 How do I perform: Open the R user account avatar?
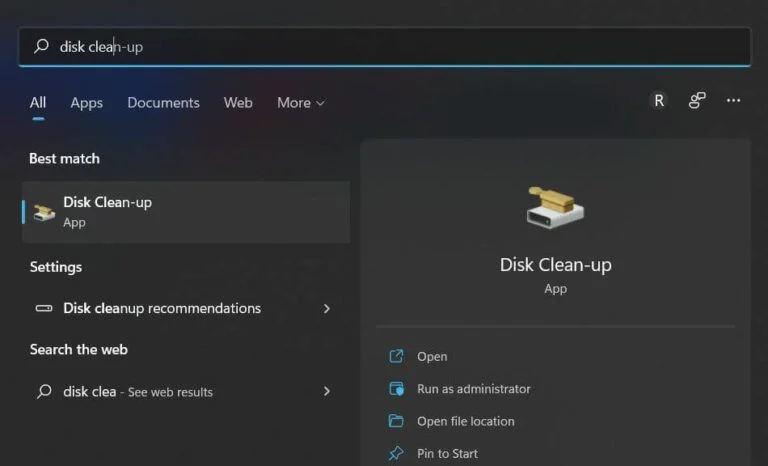pos(659,100)
